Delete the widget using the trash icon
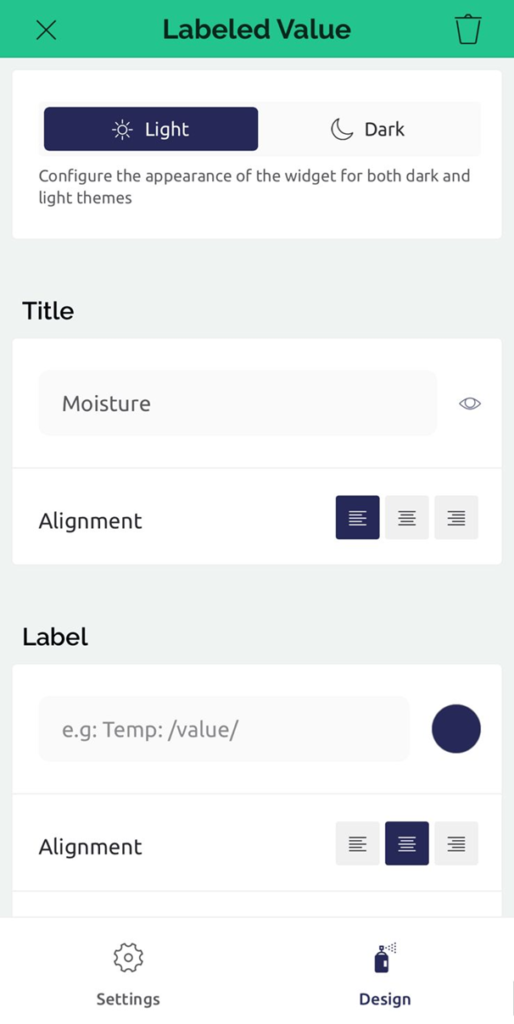Screen dimensions: 514x1024 (x=468, y=29)
